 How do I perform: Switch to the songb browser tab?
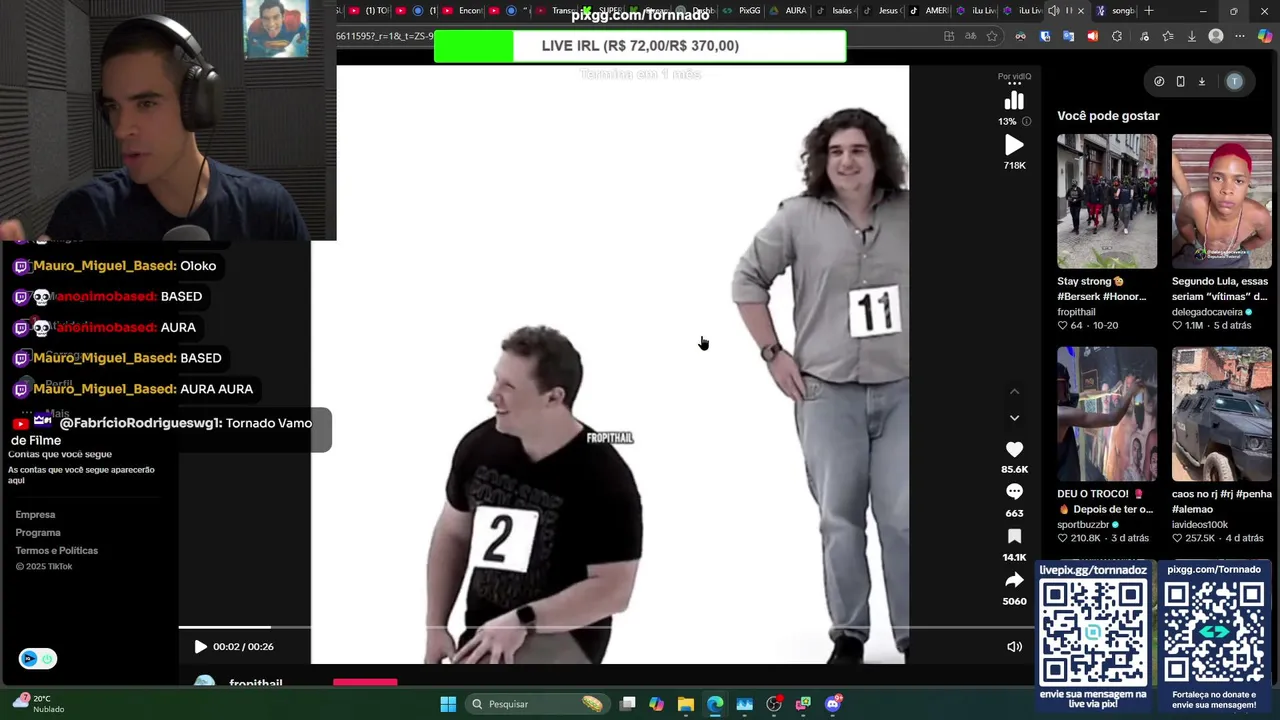pos(1115,11)
